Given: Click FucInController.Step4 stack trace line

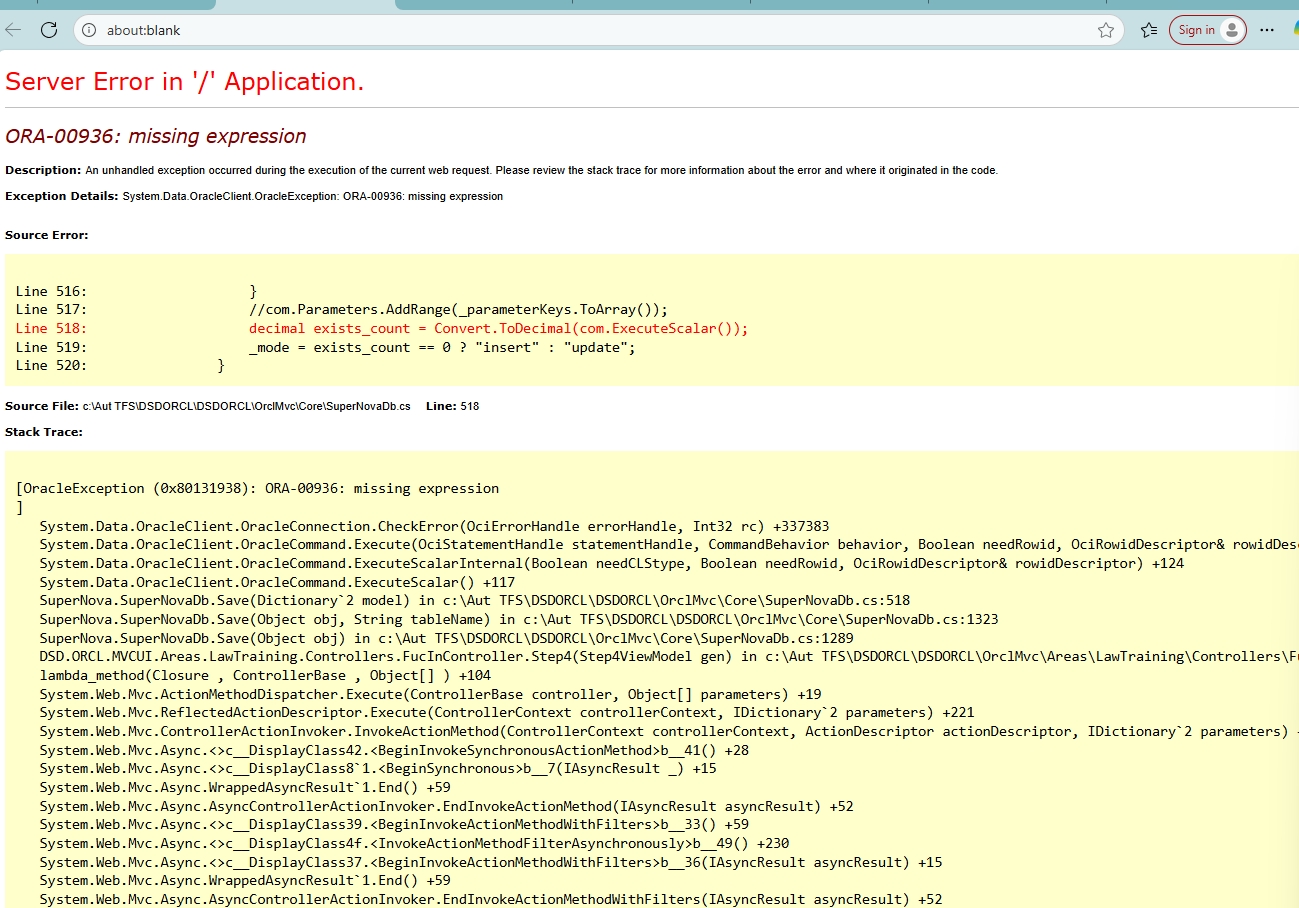Looking at the screenshot, I should click(669, 657).
